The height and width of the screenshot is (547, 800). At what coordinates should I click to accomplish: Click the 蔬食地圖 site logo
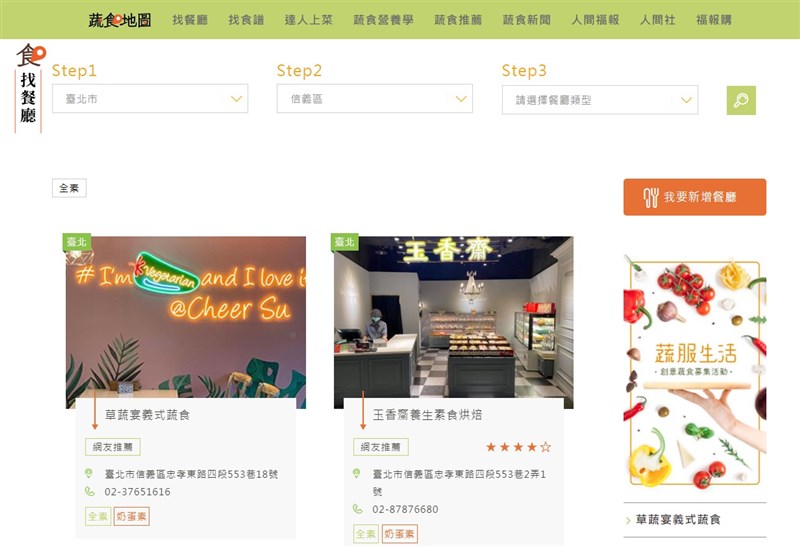coord(120,20)
